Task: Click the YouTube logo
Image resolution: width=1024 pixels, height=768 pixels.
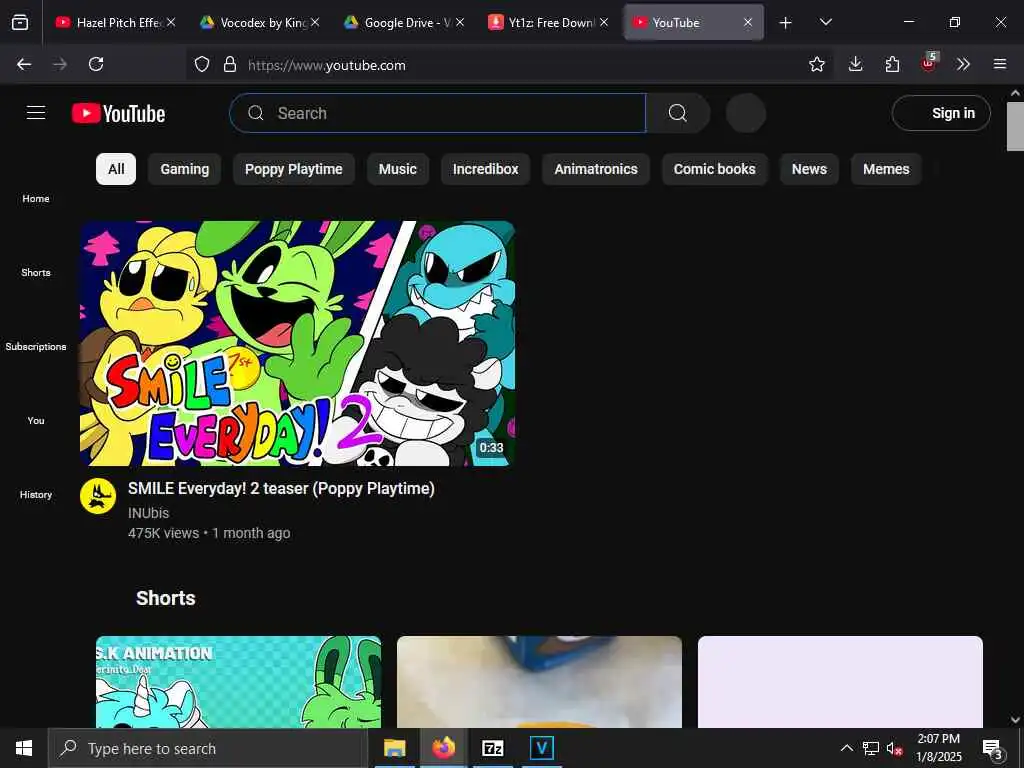Action: [118, 114]
